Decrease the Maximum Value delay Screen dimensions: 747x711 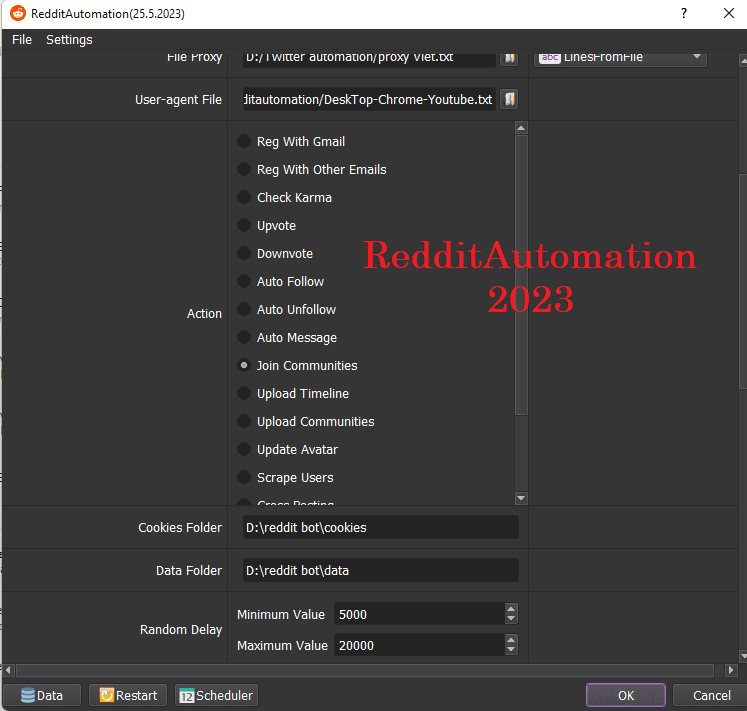[511, 650]
